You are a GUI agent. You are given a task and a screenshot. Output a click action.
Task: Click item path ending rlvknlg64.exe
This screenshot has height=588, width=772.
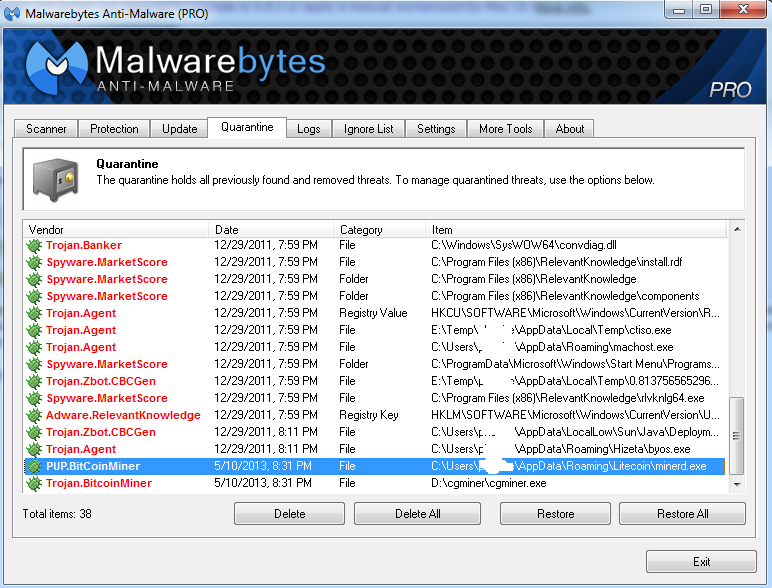pos(568,398)
